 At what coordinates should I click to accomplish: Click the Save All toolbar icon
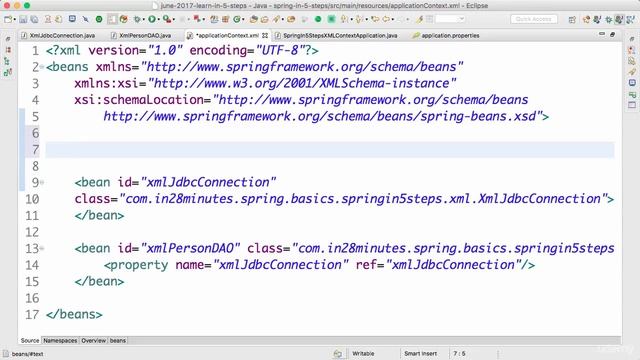[34, 19]
